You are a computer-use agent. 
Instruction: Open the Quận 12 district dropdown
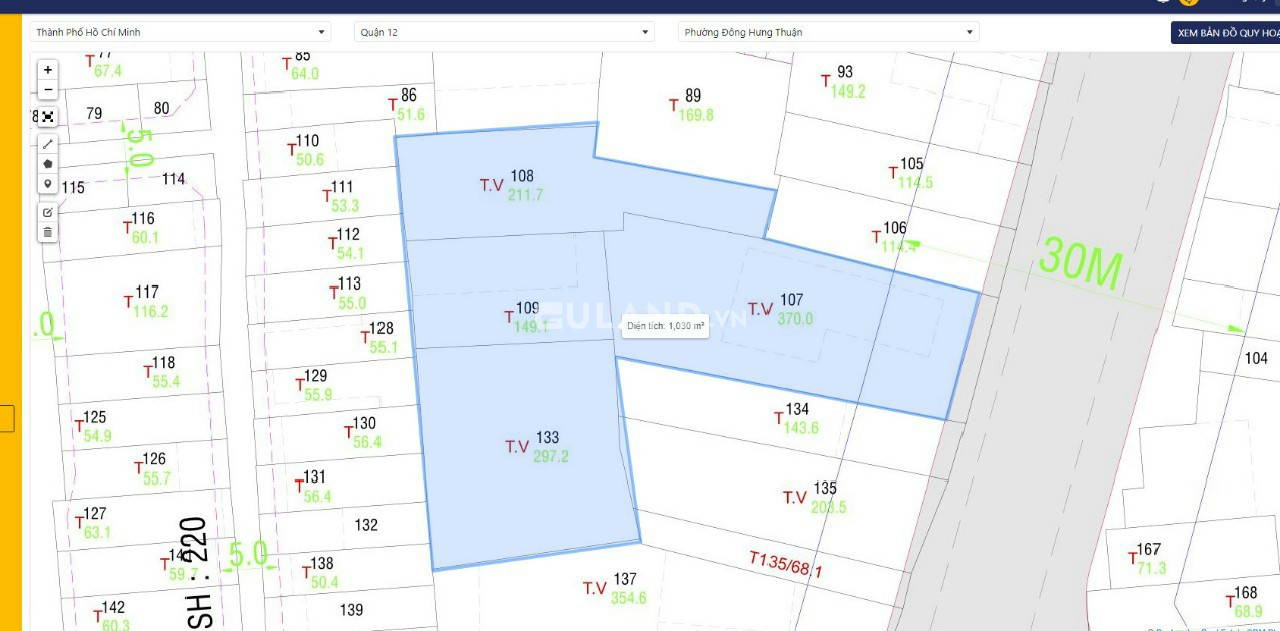[505, 32]
